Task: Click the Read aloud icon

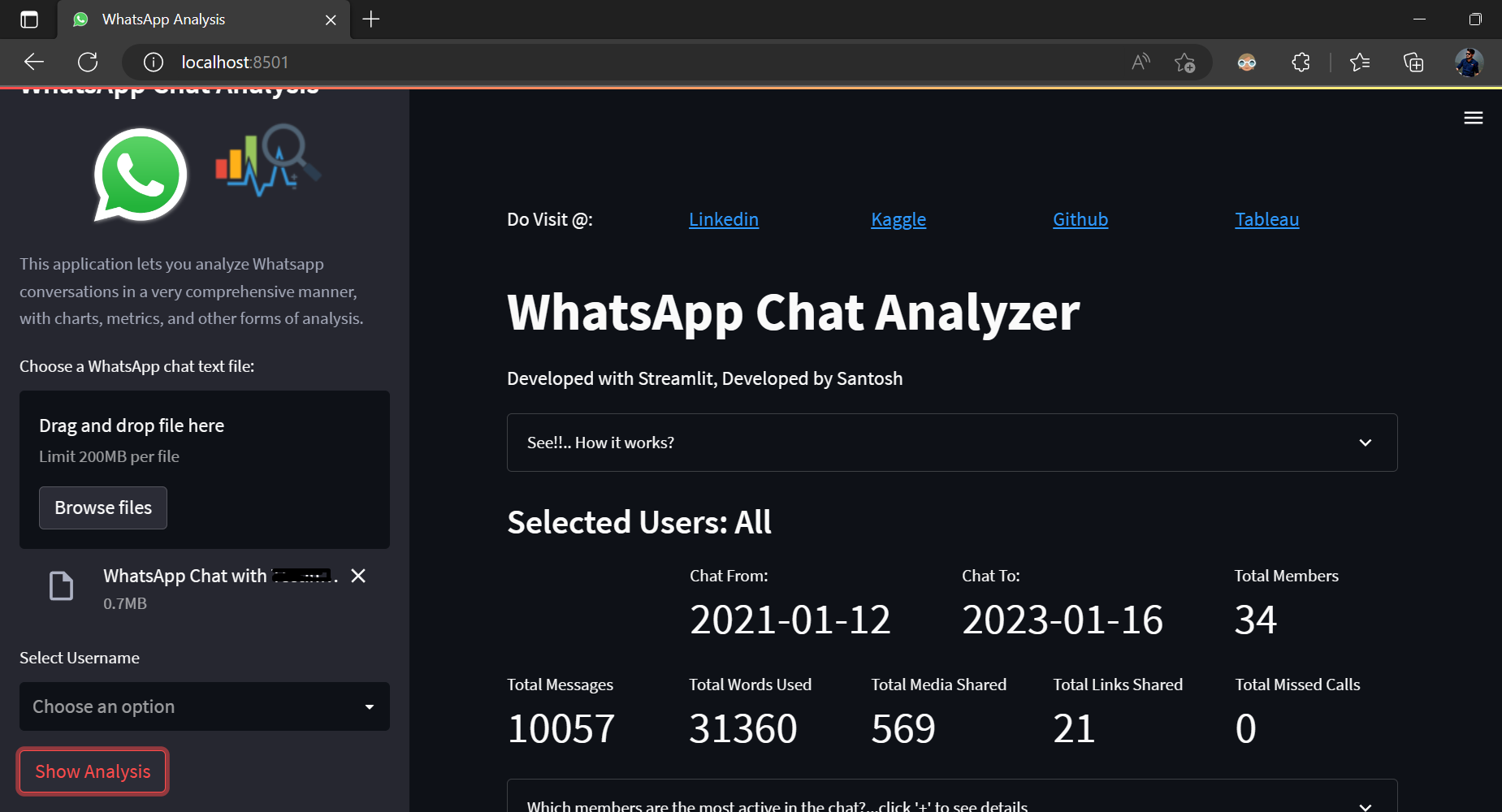Action: tap(1141, 62)
